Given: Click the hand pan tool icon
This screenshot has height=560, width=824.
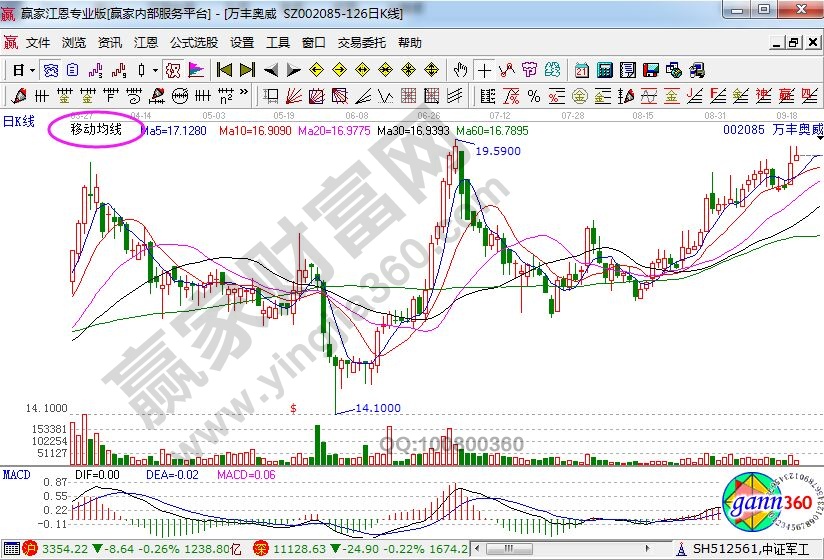Looking at the screenshot, I should click(x=460, y=70).
